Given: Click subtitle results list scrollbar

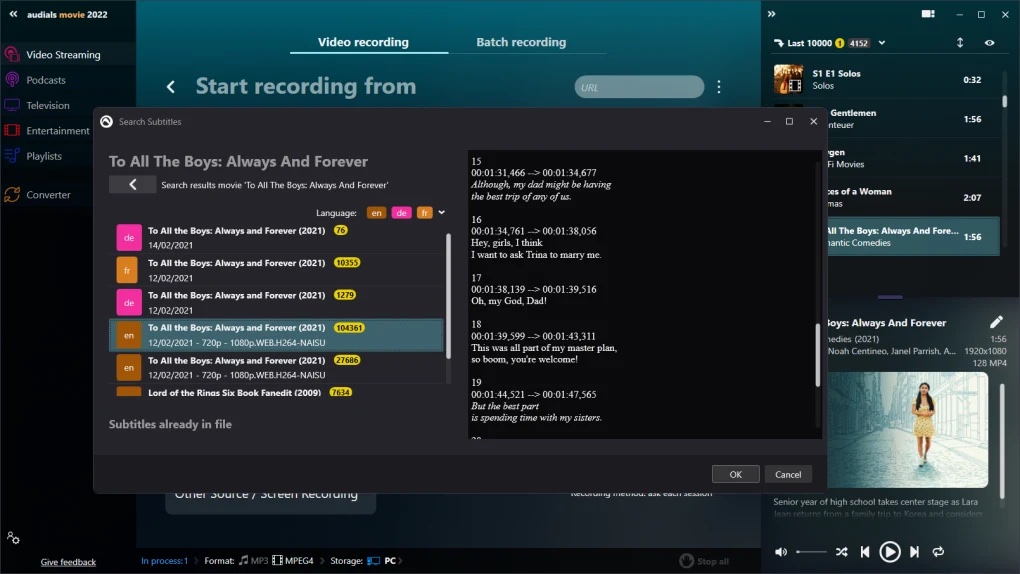Looking at the screenshot, I should pos(448,296).
